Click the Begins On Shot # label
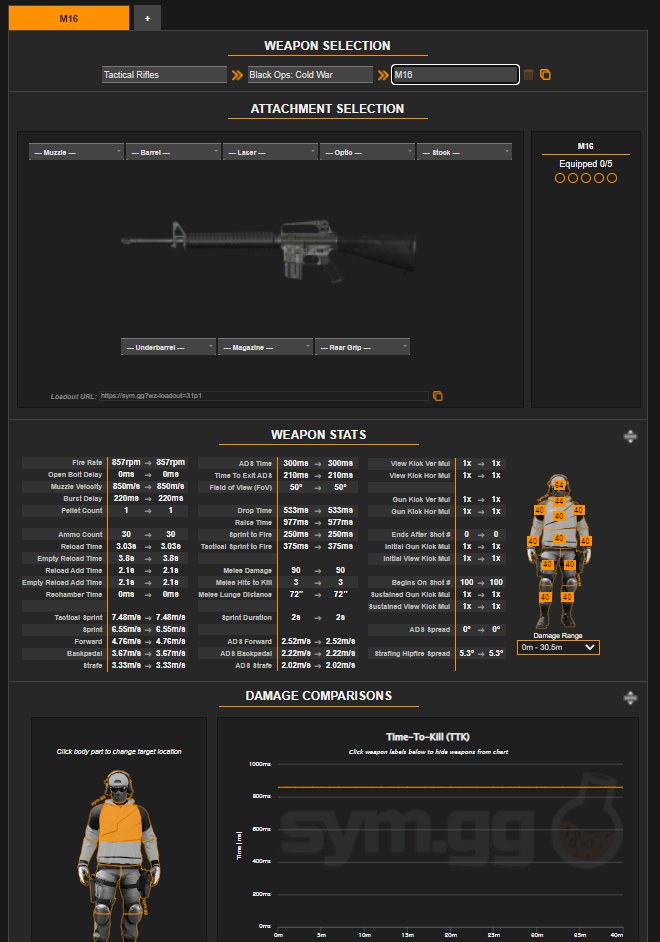Image resolution: width=660 pixels, height=942 pixels. [x=420, y=583]
